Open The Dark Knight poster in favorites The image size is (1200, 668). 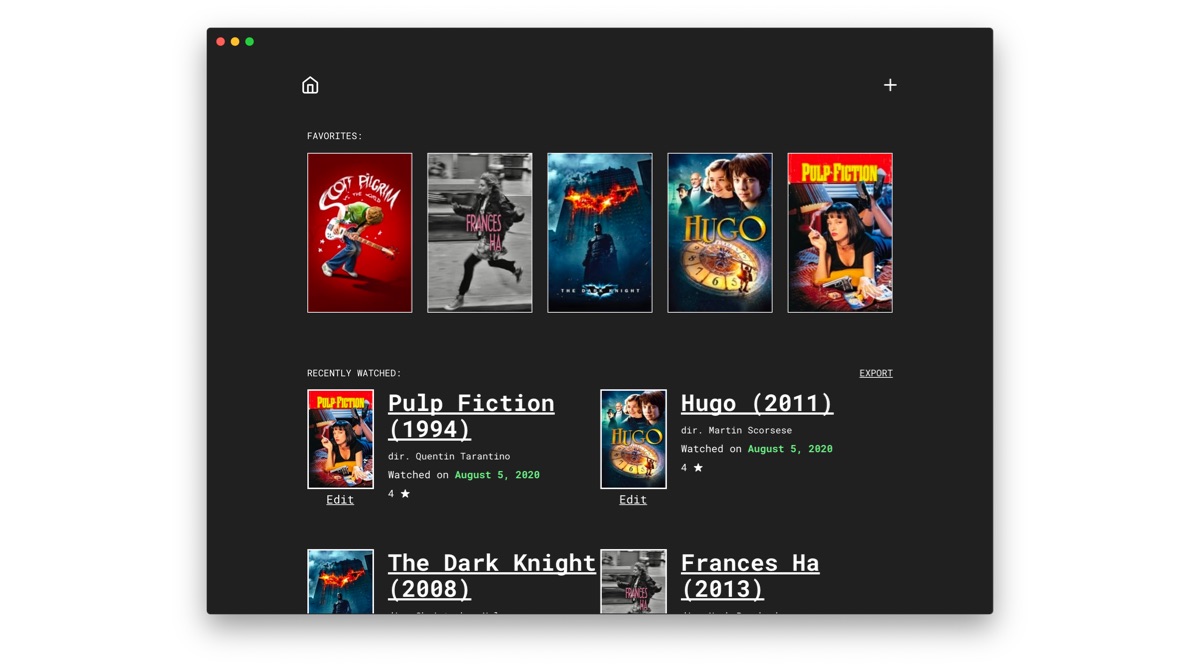click(600, 233)
